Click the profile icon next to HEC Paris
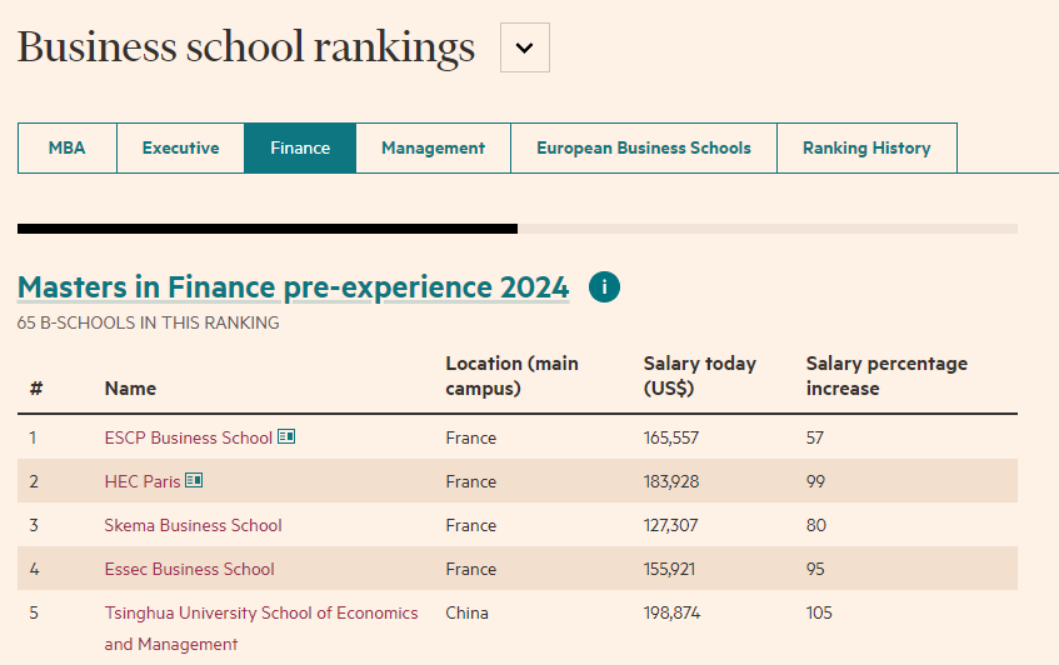 coord(194,481)
